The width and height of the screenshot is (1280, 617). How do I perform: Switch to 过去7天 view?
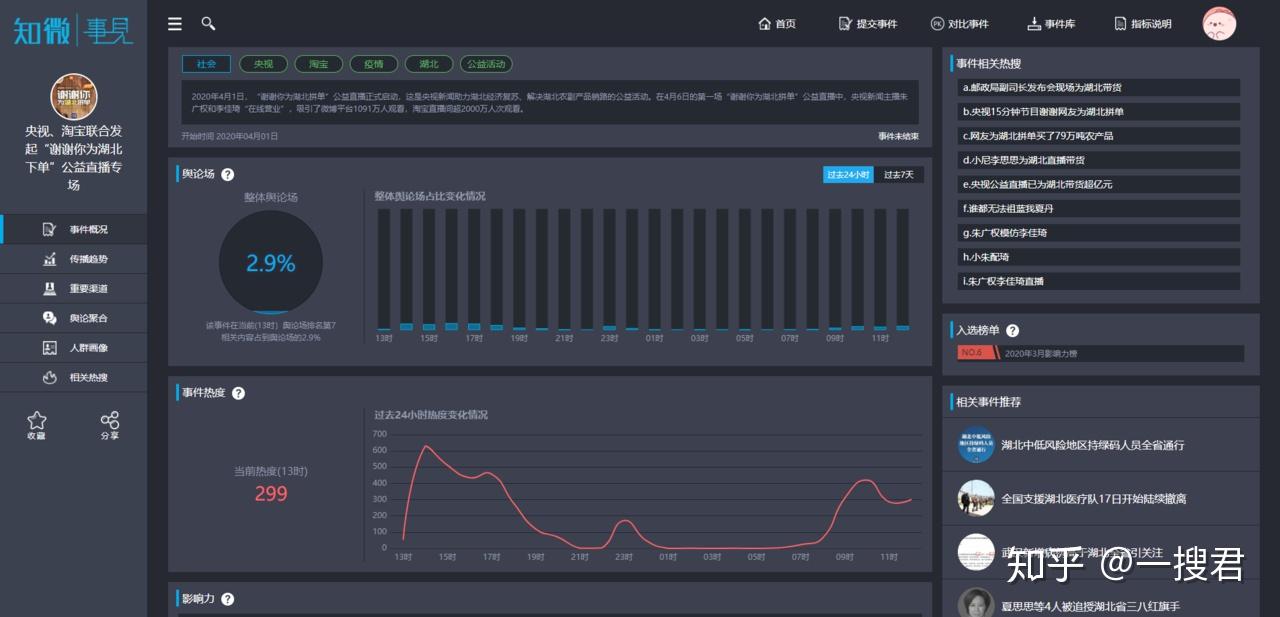pyautogui.click(x=899, y=174)
